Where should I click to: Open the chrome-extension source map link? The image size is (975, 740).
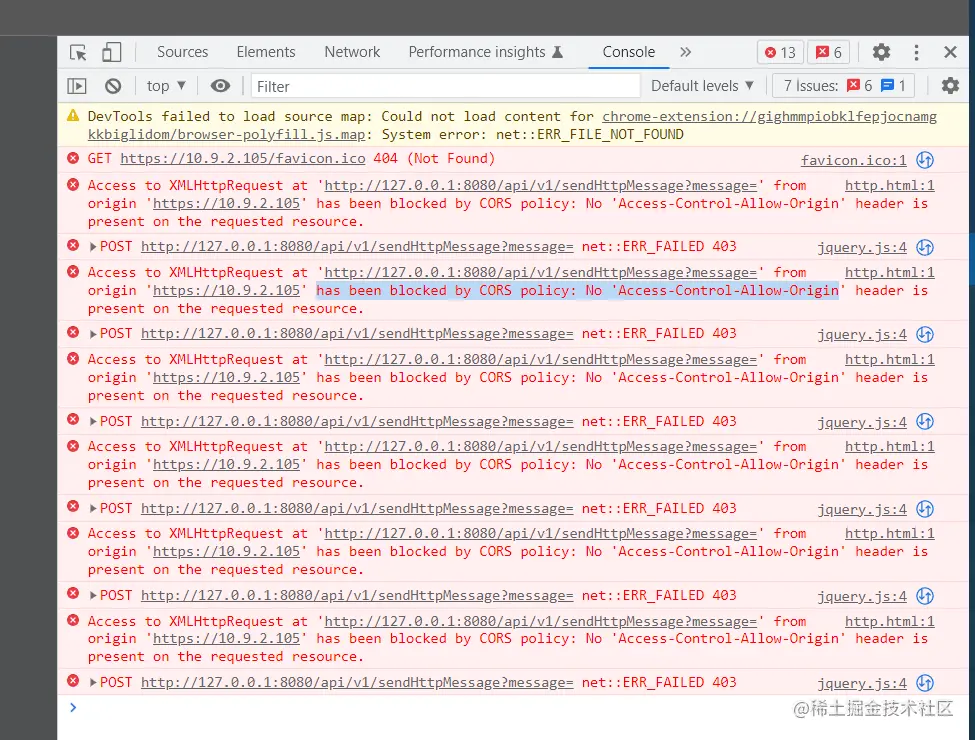tap(769, 116)
